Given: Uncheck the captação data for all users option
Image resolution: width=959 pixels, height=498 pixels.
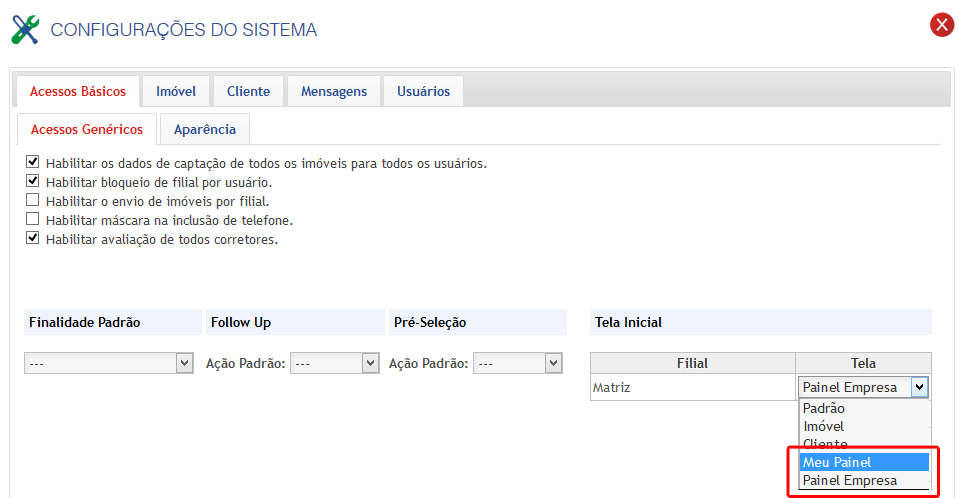Looking at the screenshot, I should coord(33,162).
